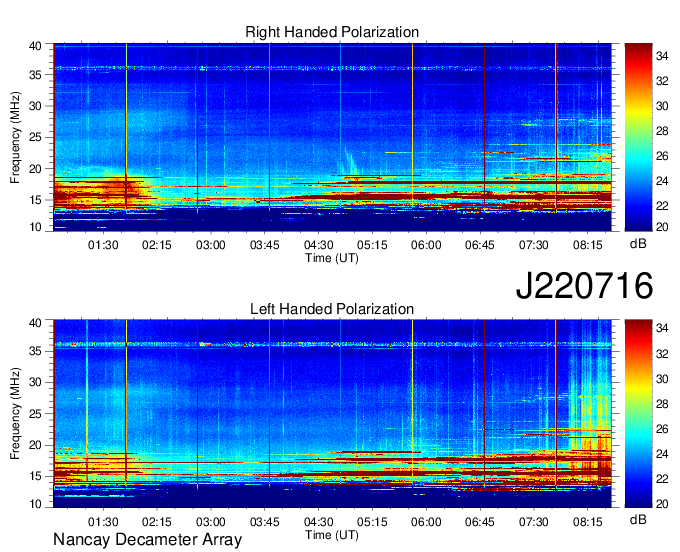680x552 pixels.
Task: Click the 25 MHz frequency tick of Right Handed plot
Action: (x=35, y=137)
